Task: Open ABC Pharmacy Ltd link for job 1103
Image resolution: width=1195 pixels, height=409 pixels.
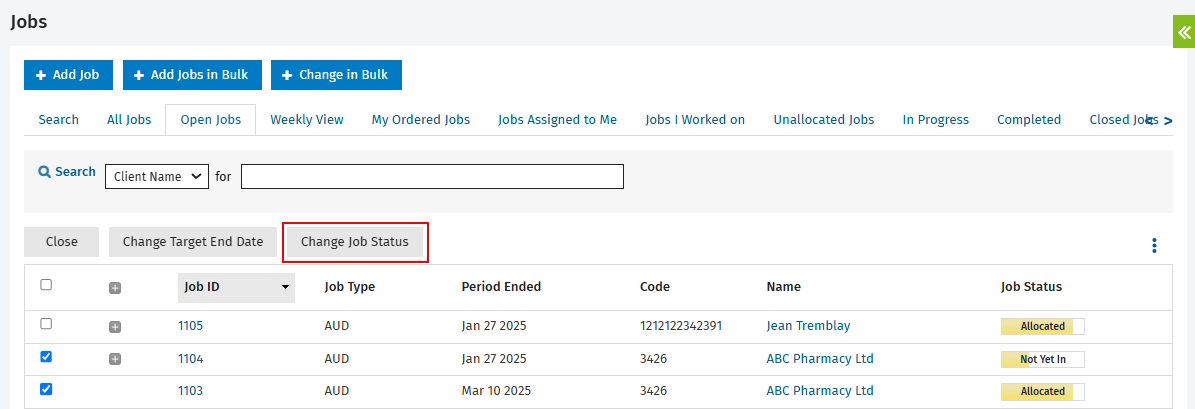Action: click(820, 391)
